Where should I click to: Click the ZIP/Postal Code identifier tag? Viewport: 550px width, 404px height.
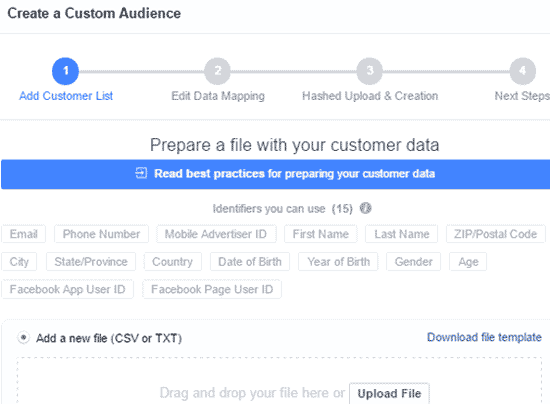496,234
